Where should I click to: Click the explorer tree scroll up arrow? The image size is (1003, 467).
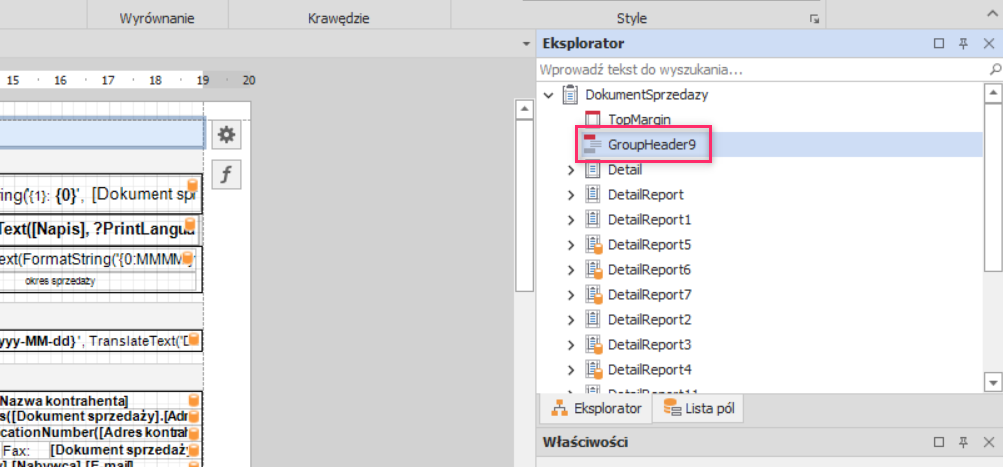[993, 94]
